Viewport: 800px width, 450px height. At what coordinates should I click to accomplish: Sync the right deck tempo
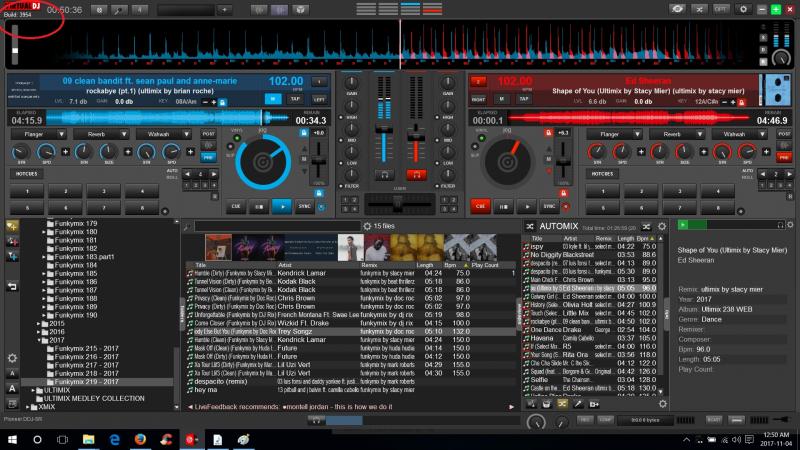[549, 207]
